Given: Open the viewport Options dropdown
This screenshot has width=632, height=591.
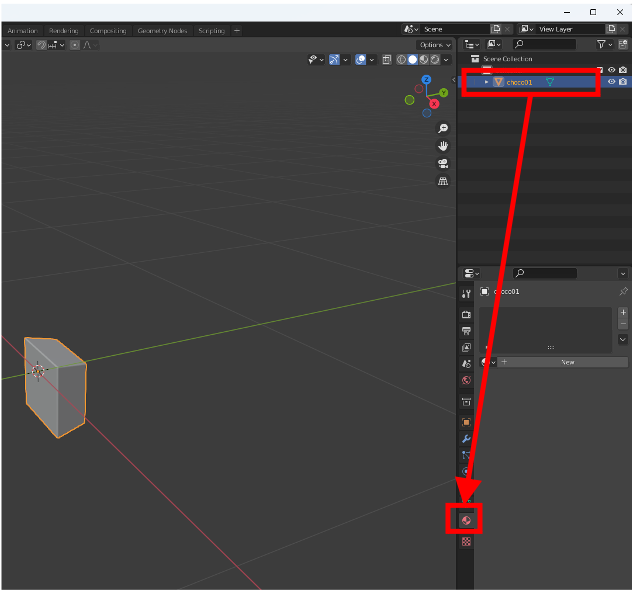Looking at the screenshot, I should pos(434,45).
